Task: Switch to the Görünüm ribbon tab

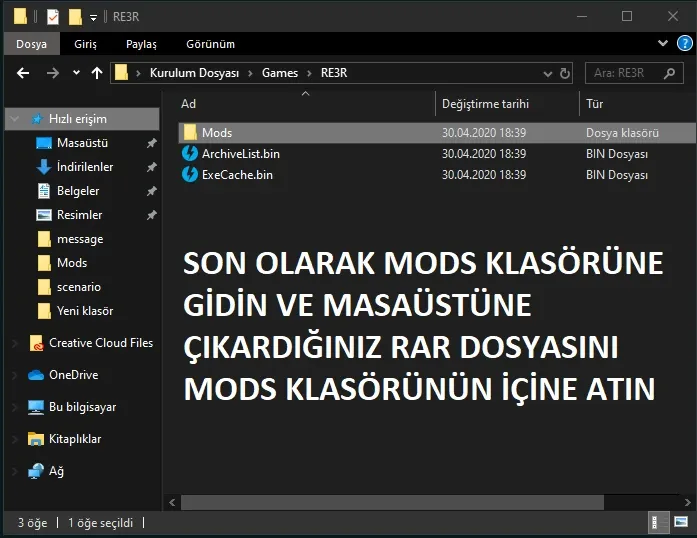Action: pyautogui.click(x=210, y=44)
